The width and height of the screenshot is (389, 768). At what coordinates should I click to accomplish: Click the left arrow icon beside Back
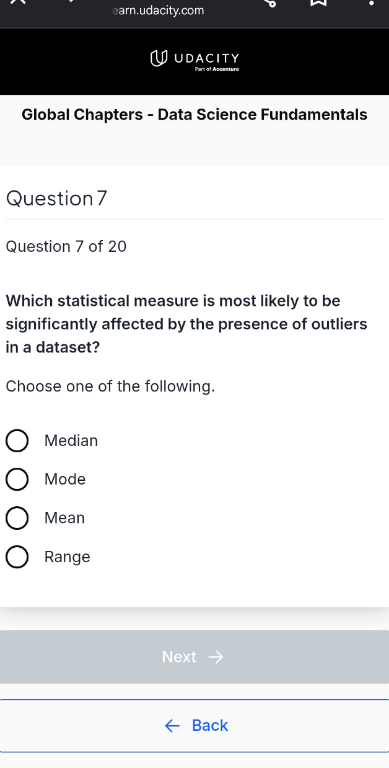(172, 725)
